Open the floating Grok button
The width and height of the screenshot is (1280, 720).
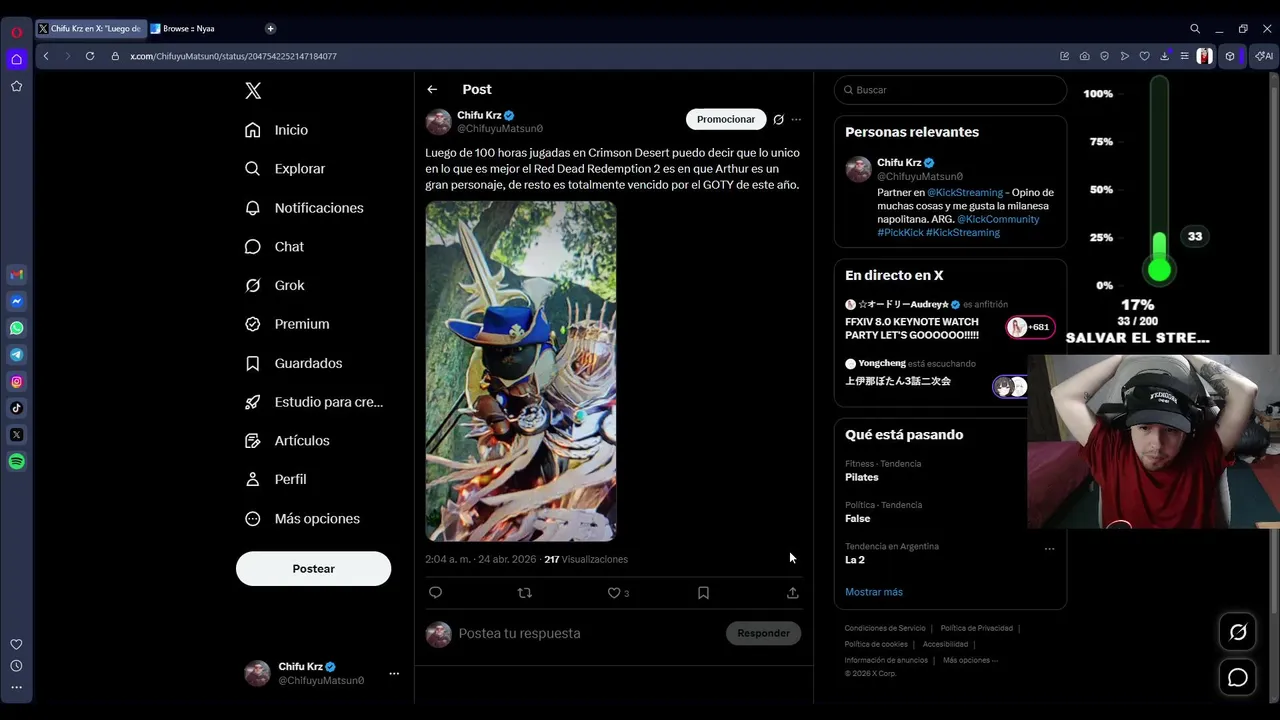point(1238,632)
